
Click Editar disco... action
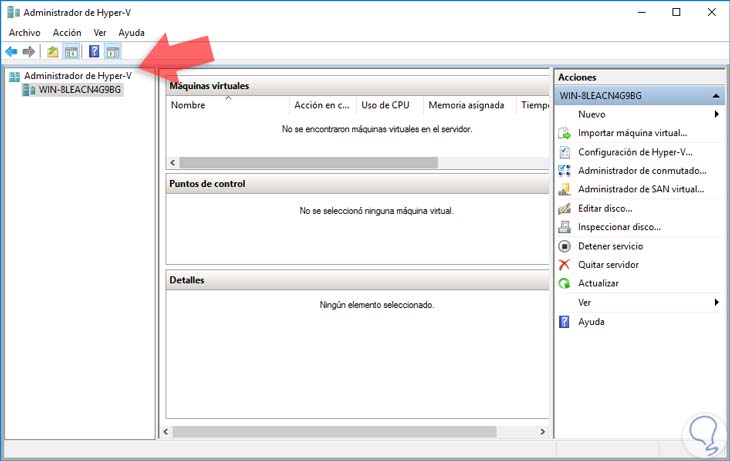coord(605,209)
